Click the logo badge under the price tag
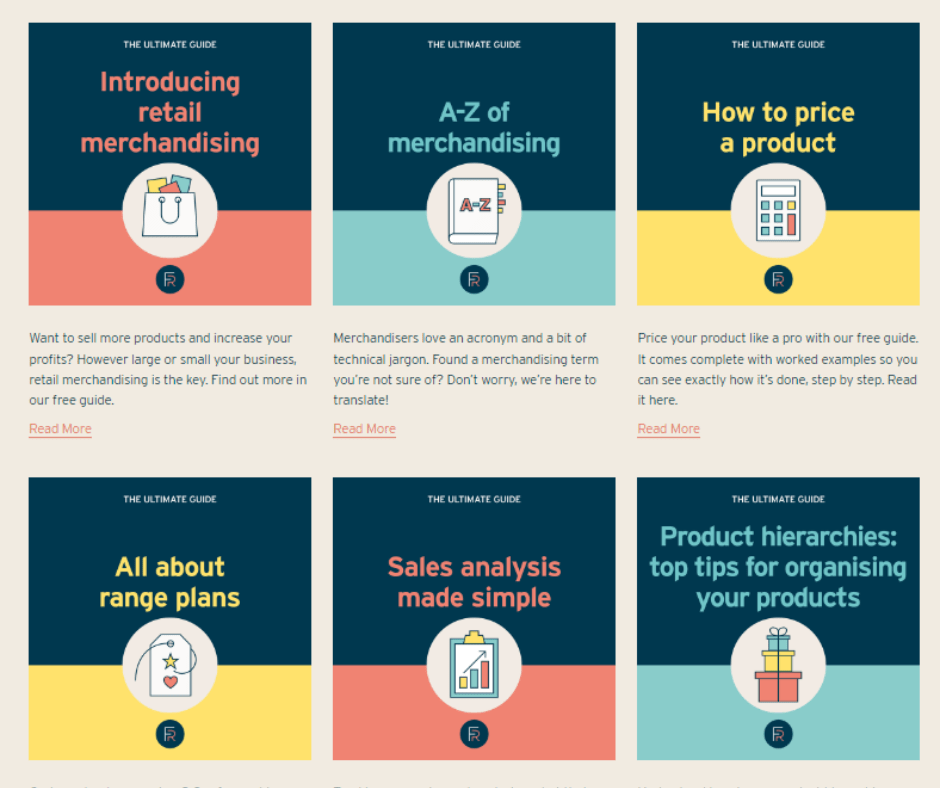This screenshot has height=788, width=940. pos(170,735)
